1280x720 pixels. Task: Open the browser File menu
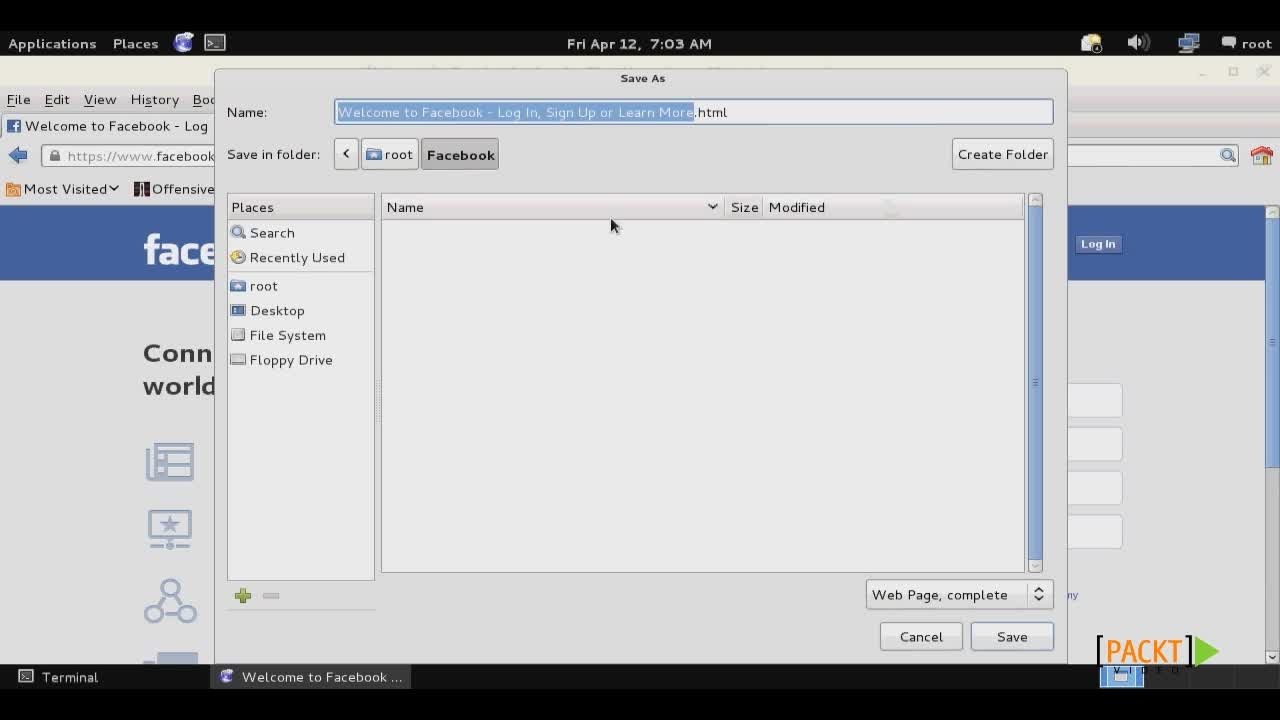pyautogui.click(x=18, y=99)
